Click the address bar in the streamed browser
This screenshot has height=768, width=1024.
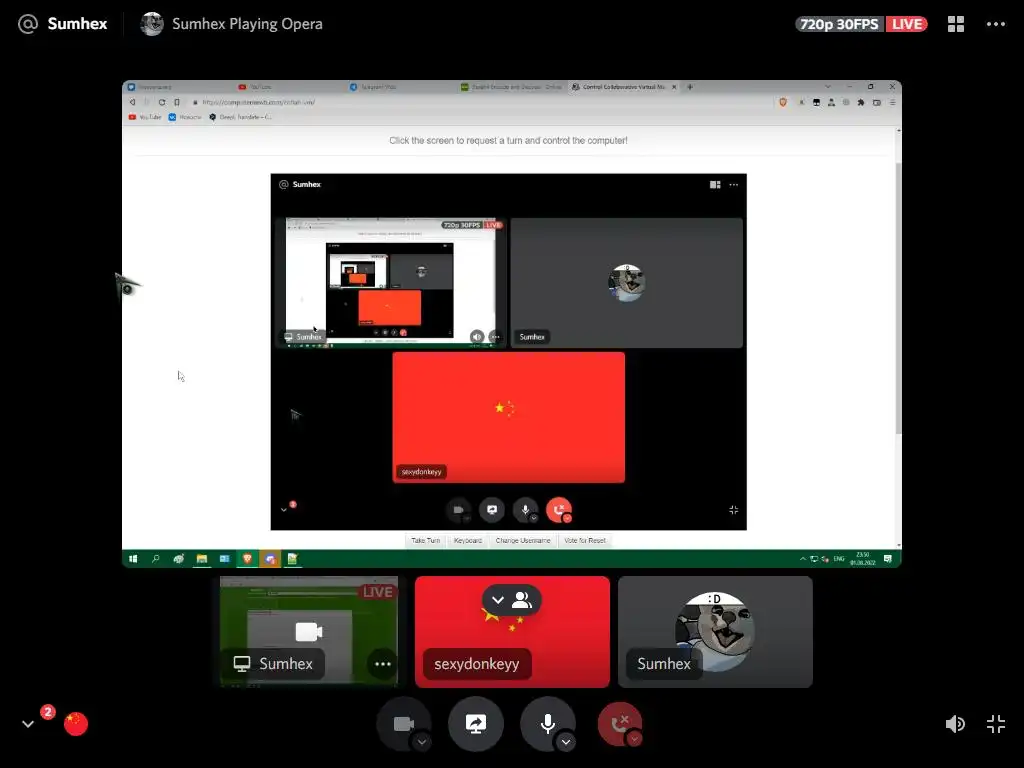480,103
